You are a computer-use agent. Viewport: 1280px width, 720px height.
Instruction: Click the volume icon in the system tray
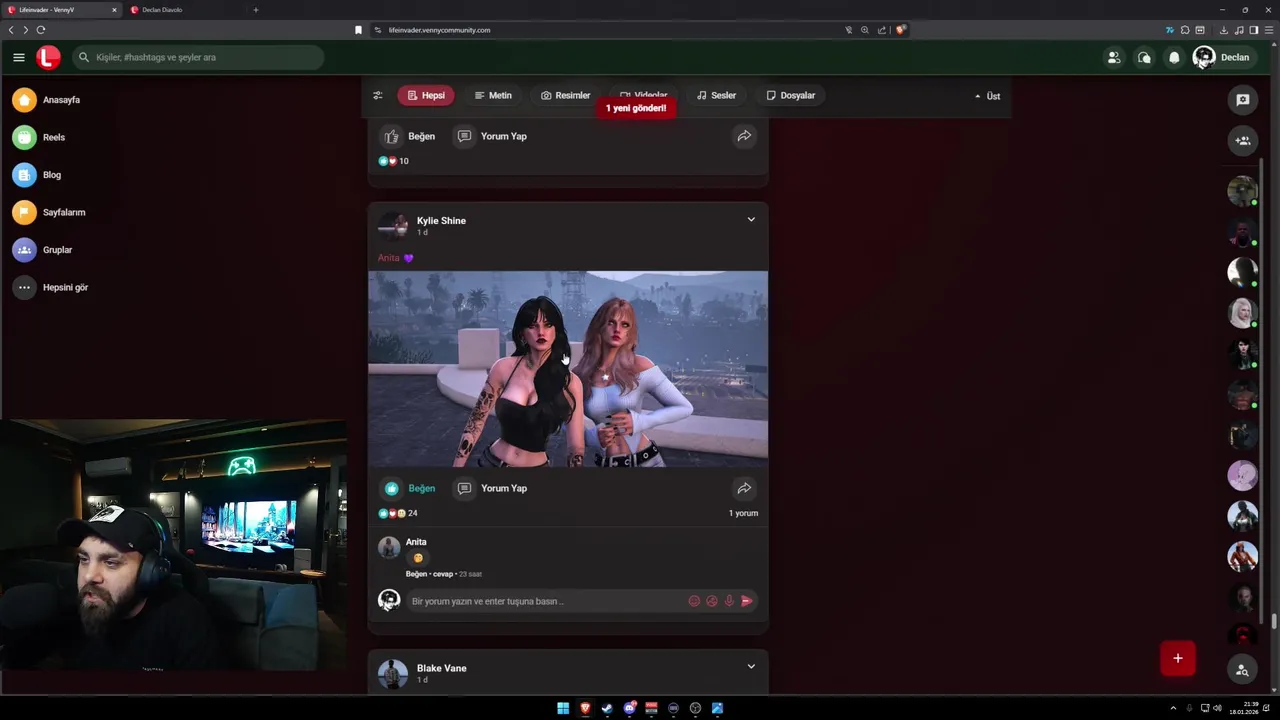1218,708
